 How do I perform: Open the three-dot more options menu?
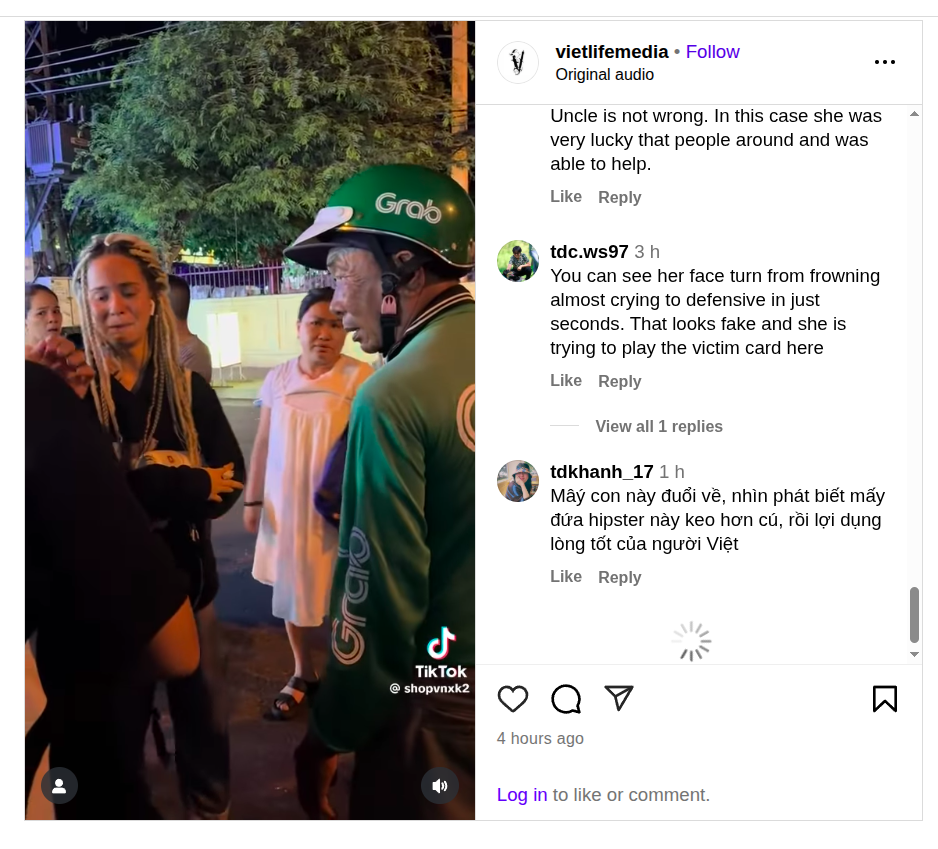[x=885, y=62]
